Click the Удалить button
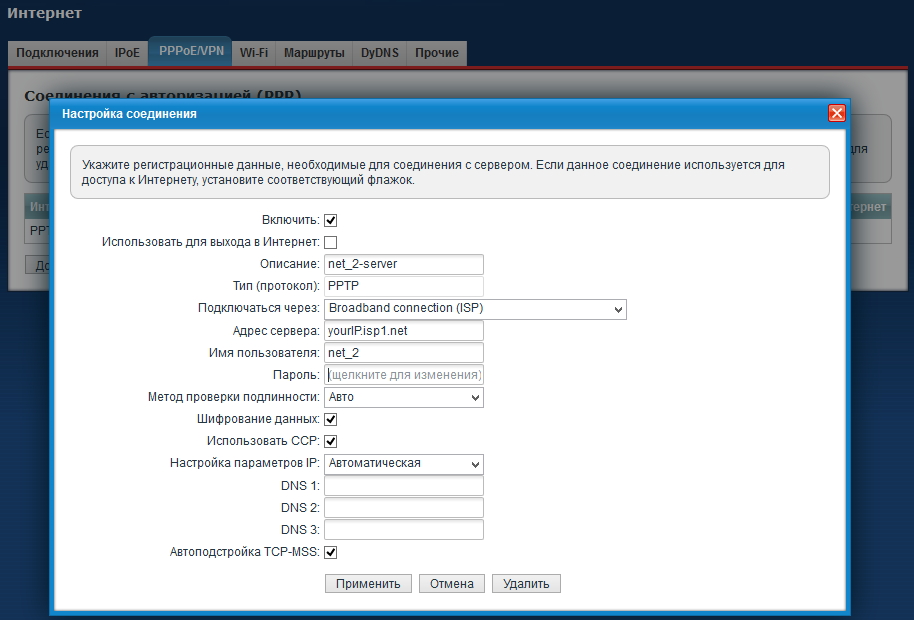The height and width of the screenshot is (620, 914). click(526, 583)
